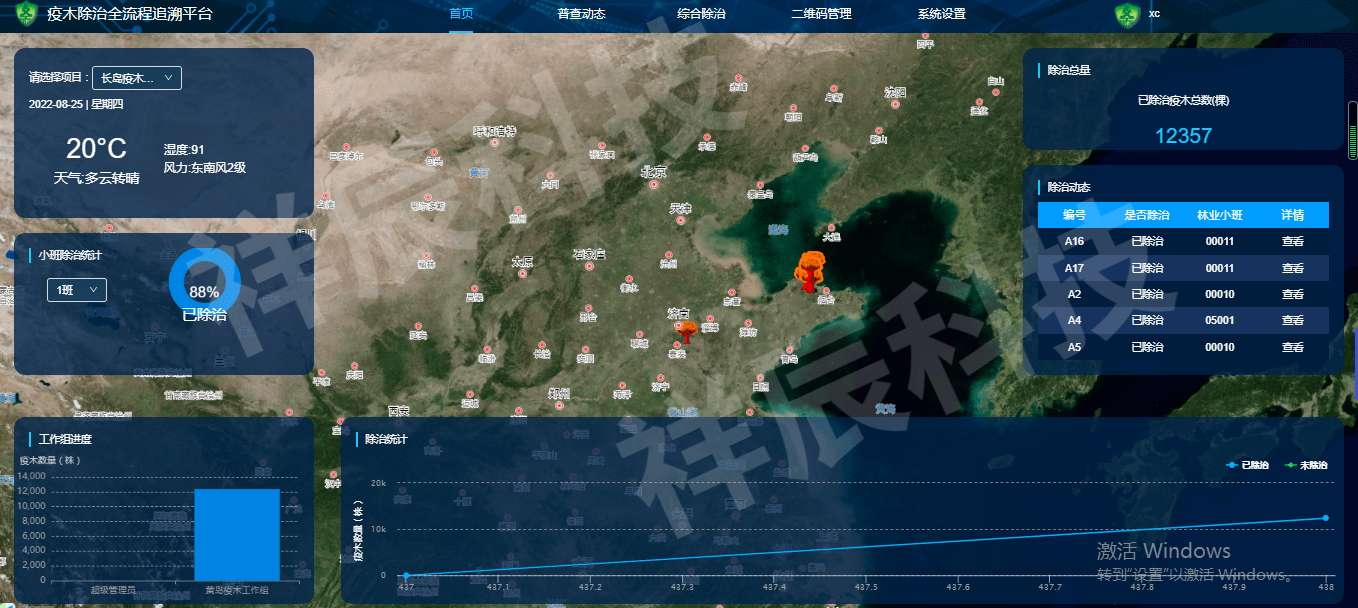Viewport: 1358px width, 608px height.
Task: Click the vertical scrollbar on the right edge
Action: pos(1352,130)
